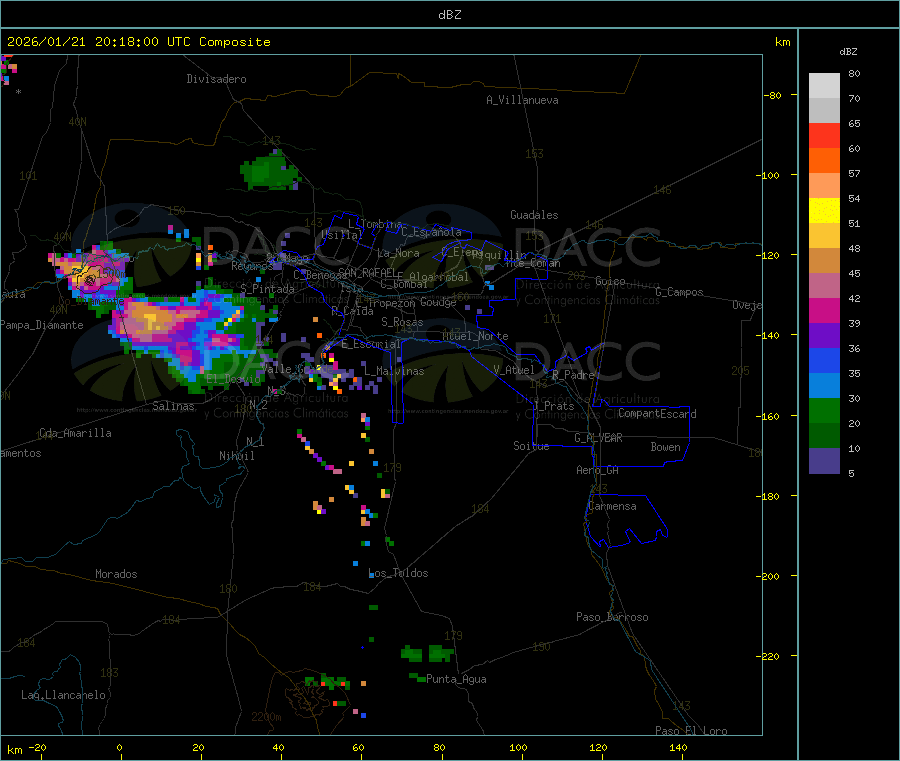Click the CompantEscard label
This screenshot has height=761, width=900.
[657, 414]
